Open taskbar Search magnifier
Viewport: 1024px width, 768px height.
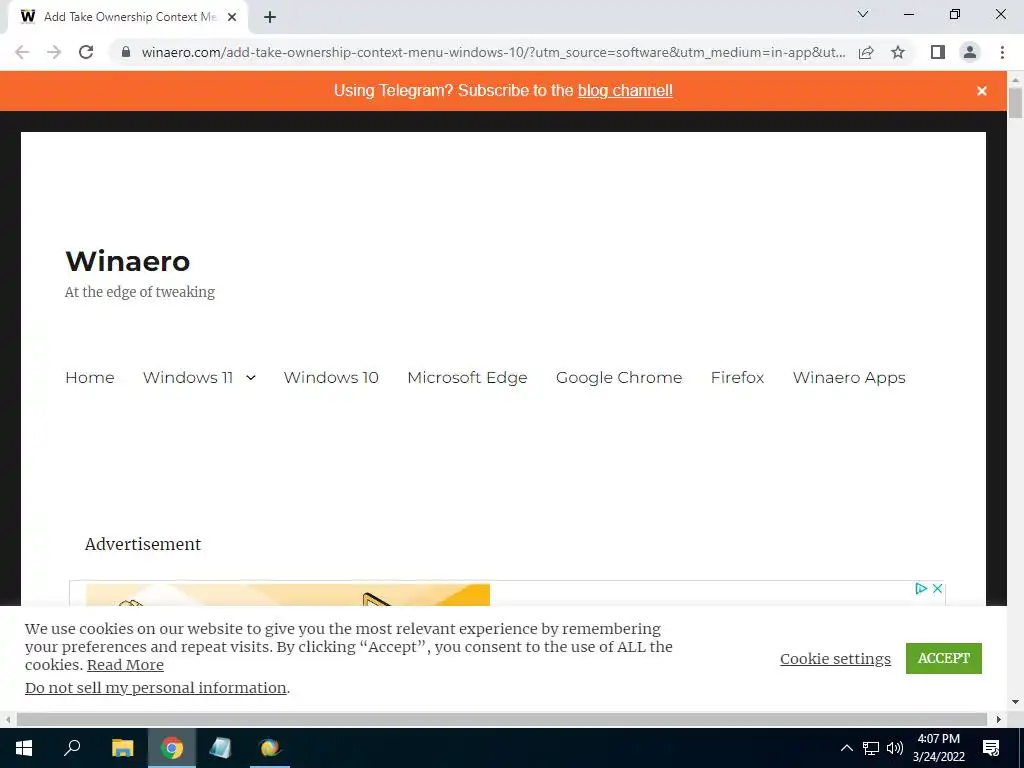[x=72, y=747]
